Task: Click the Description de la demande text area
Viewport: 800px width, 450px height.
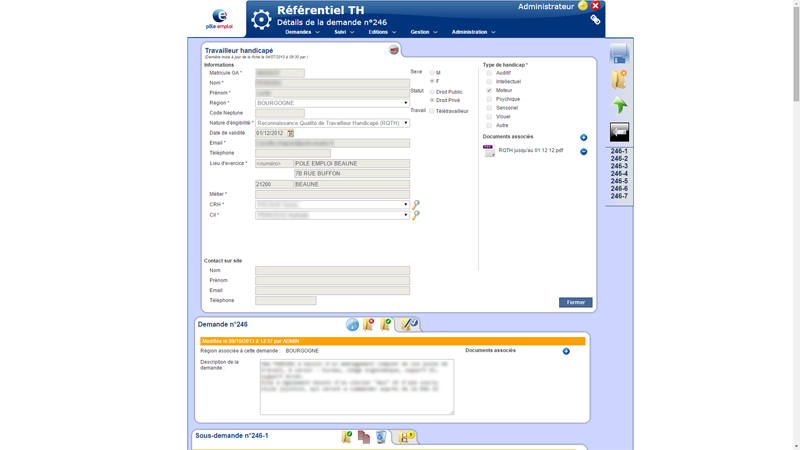Action: pos(357,387)
